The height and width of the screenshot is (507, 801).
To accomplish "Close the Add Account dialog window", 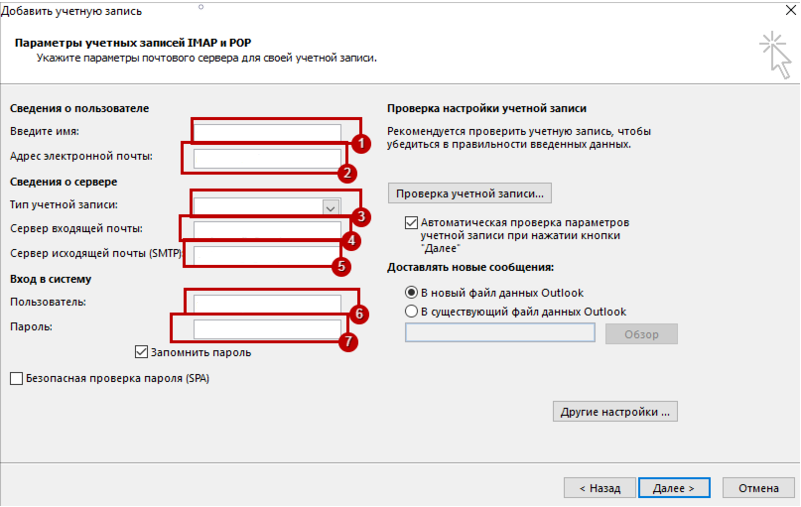I will coord(791,10).
